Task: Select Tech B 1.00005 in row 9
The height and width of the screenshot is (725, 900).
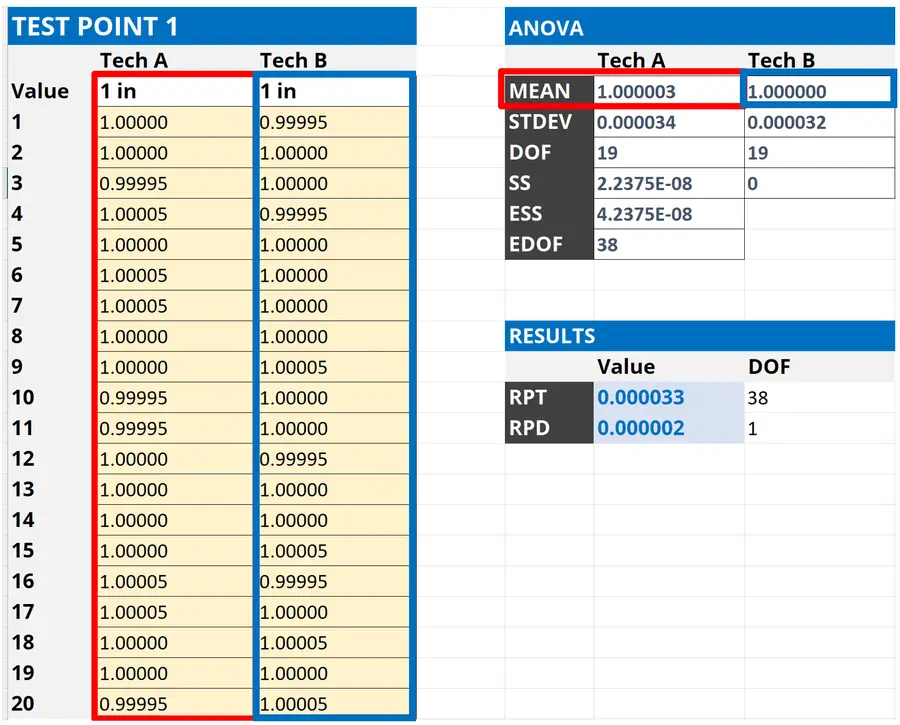Action: pyautogui.click(x=334, y=367)
